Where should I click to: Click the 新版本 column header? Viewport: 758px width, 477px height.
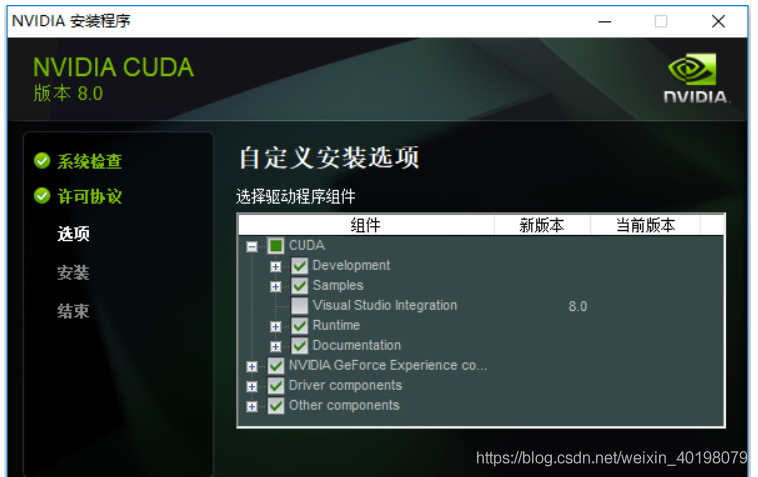[x=542, y=225]
